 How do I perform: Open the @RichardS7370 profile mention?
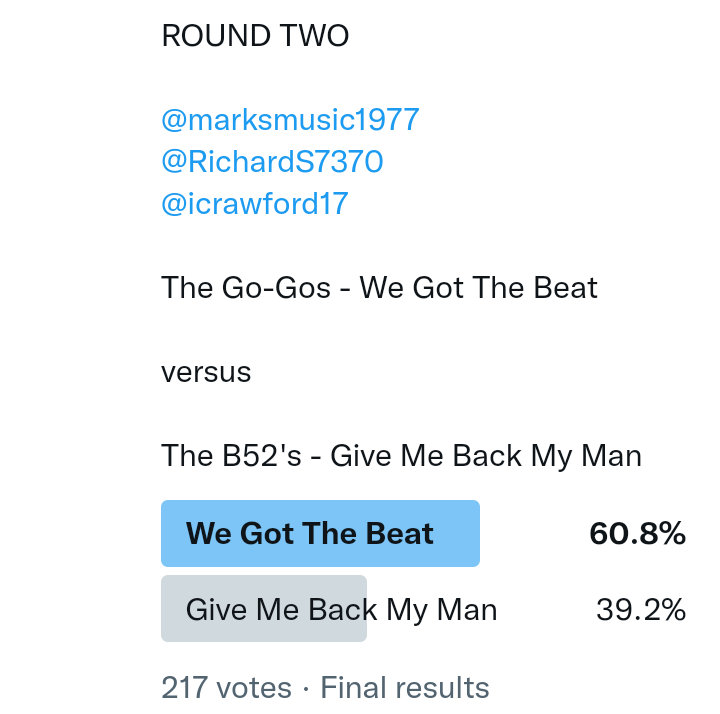272,162
